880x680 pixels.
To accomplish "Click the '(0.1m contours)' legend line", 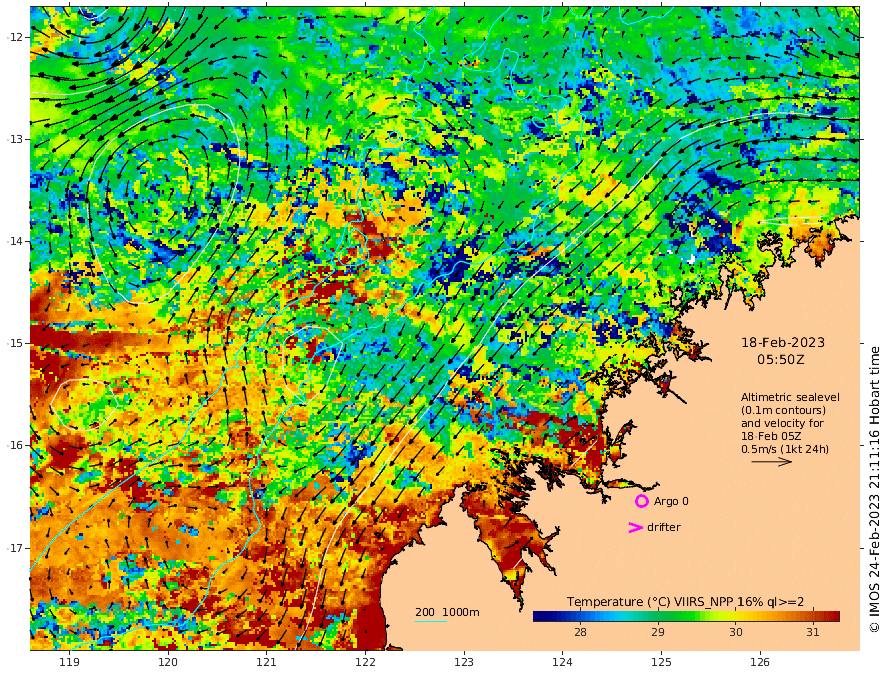I will coord(783,410).
